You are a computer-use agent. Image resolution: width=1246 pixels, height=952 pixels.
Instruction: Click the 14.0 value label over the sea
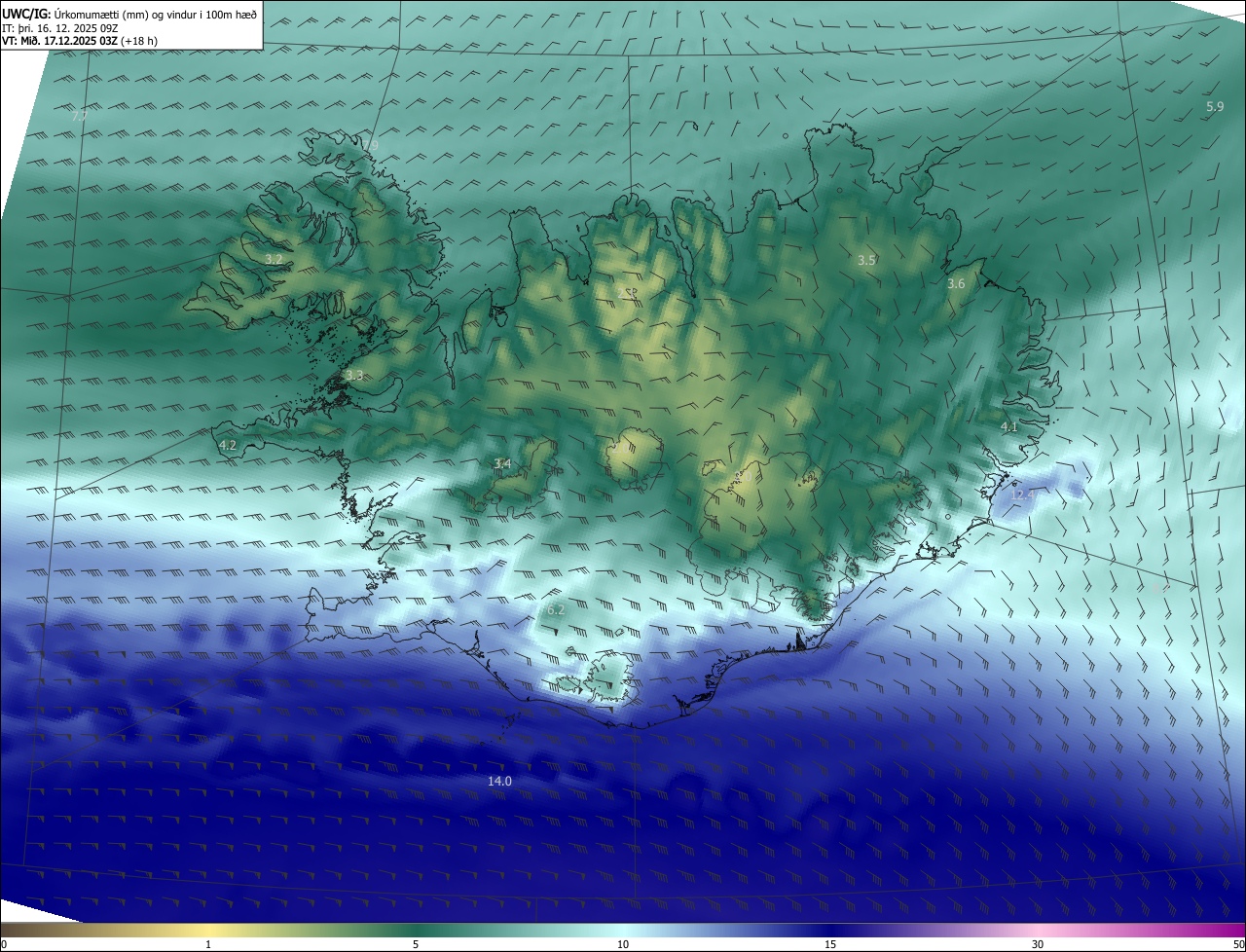point(499,781)
